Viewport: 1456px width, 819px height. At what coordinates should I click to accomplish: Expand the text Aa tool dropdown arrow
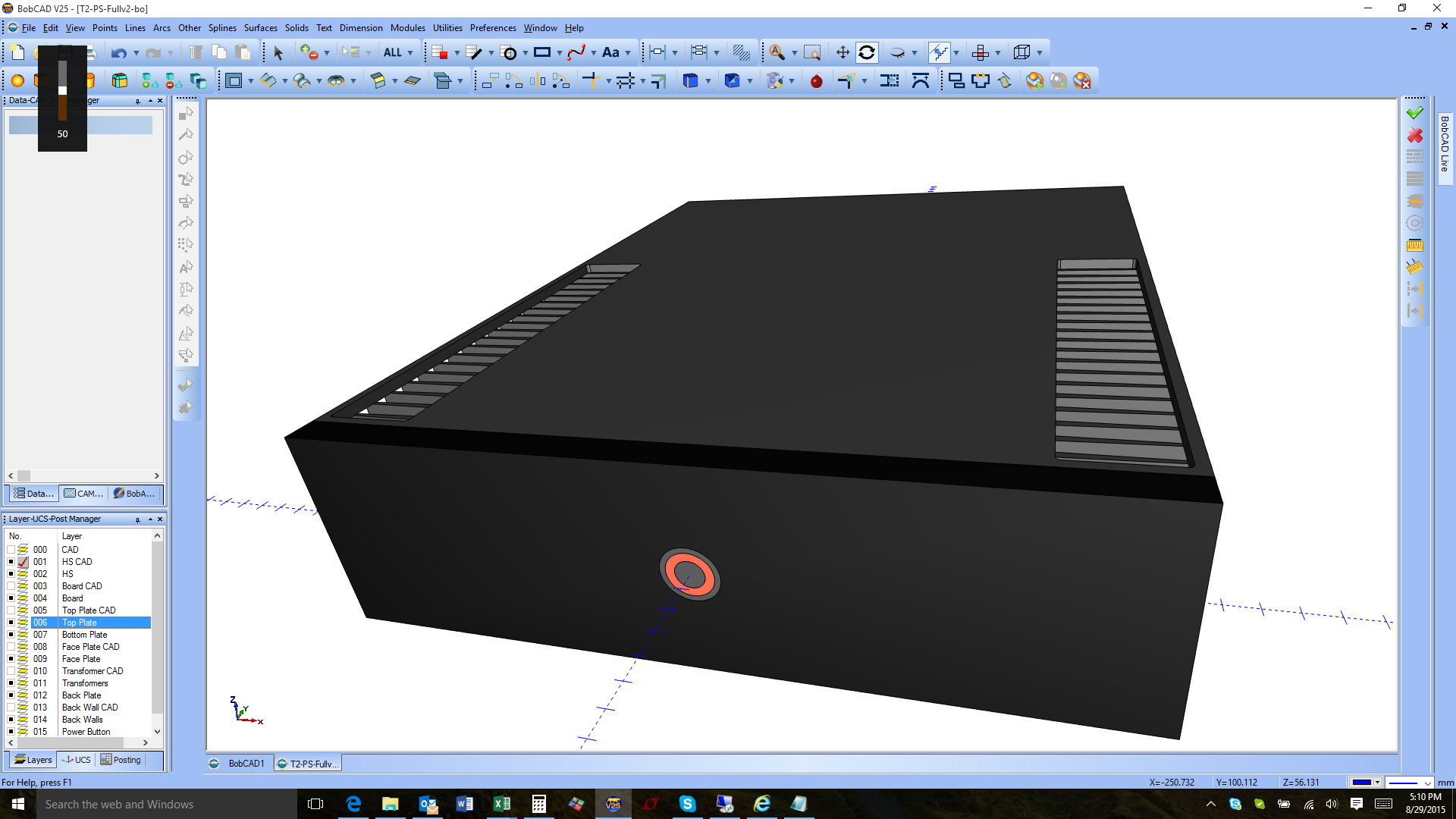(x=628, y=53)
